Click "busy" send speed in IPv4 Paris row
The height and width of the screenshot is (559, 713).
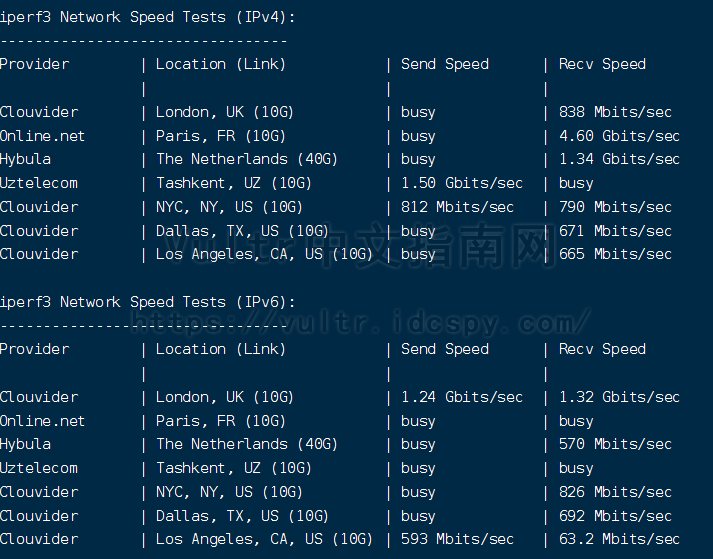click(x=418, y=136)
